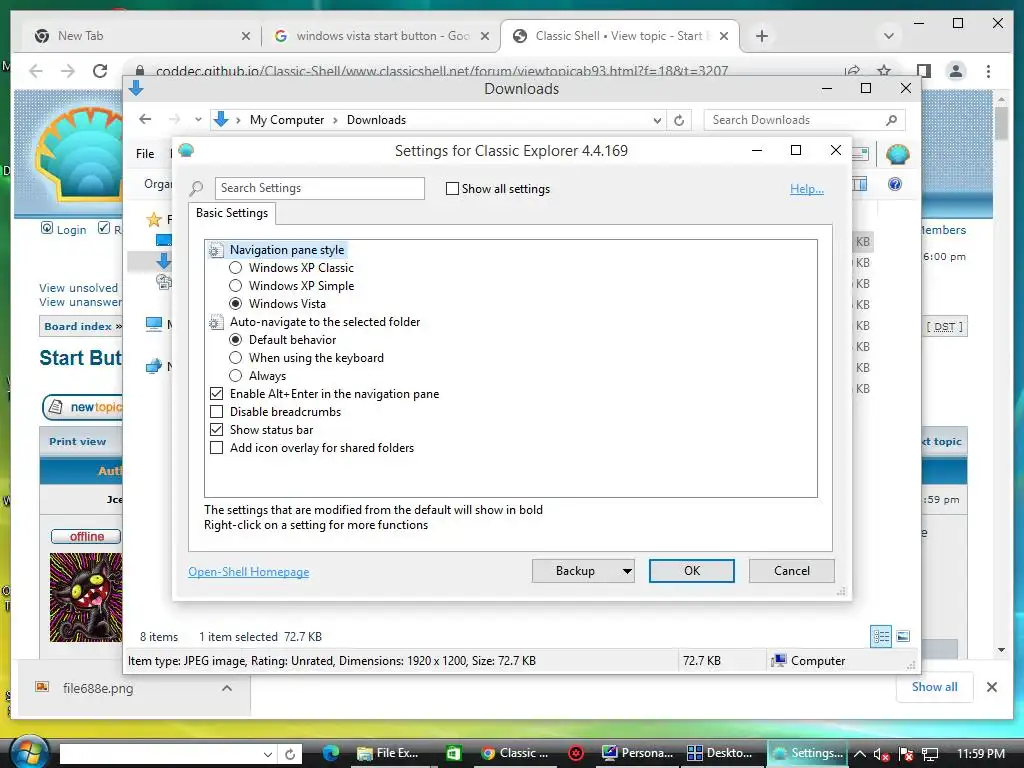Expand the My Computer breadcrumb arrow in Downloads

pos(335,120)
